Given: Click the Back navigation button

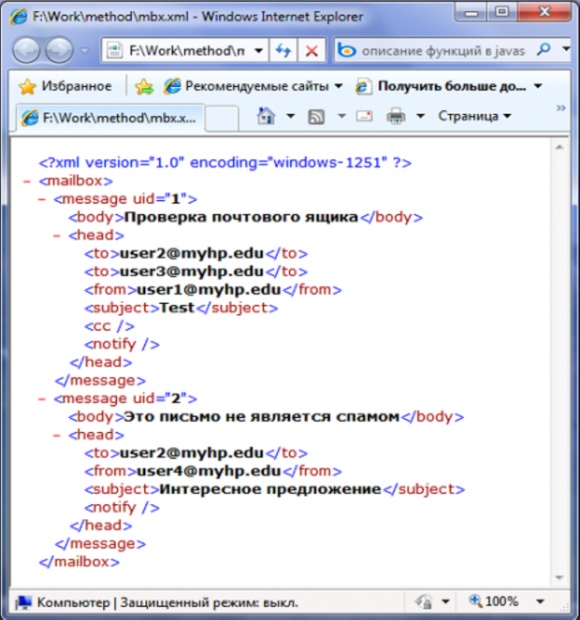Looking at the screenshot, I should point(26,51).
